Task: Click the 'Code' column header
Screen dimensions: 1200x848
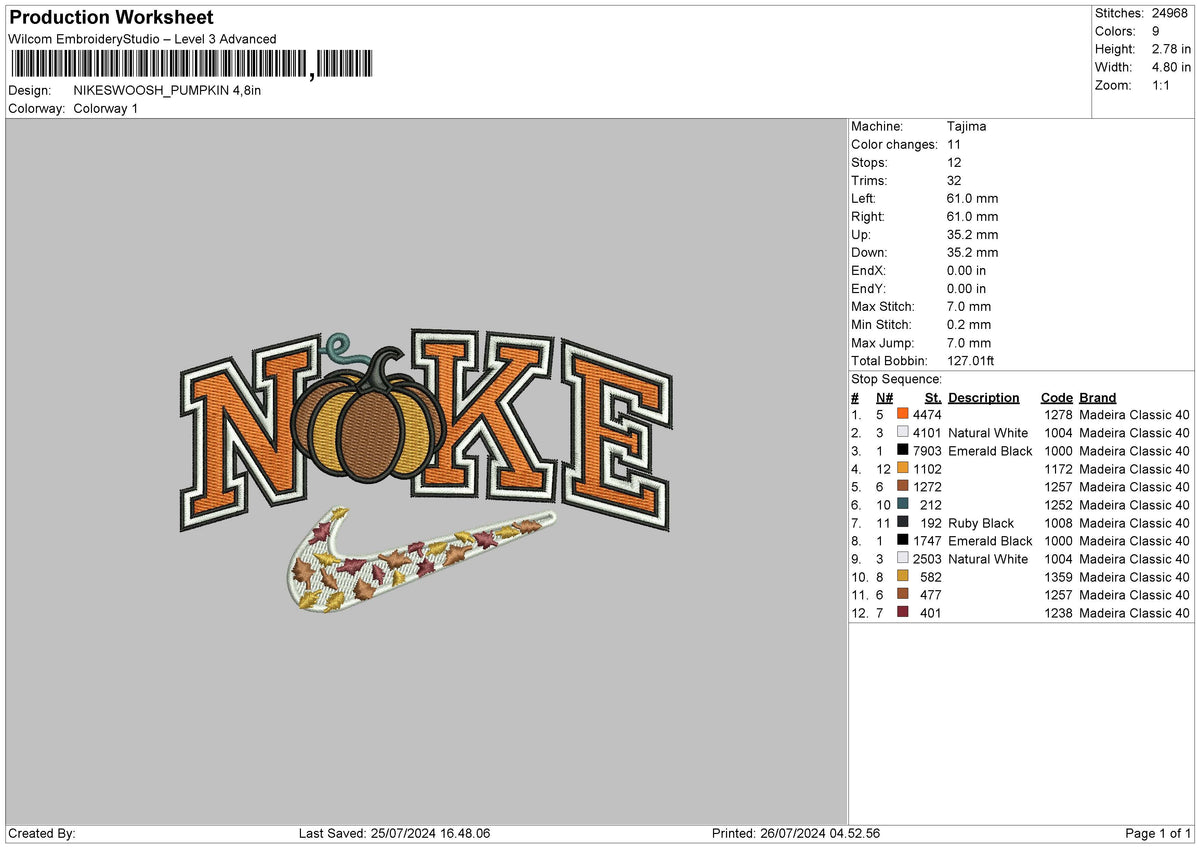Action: [1056, 398]
